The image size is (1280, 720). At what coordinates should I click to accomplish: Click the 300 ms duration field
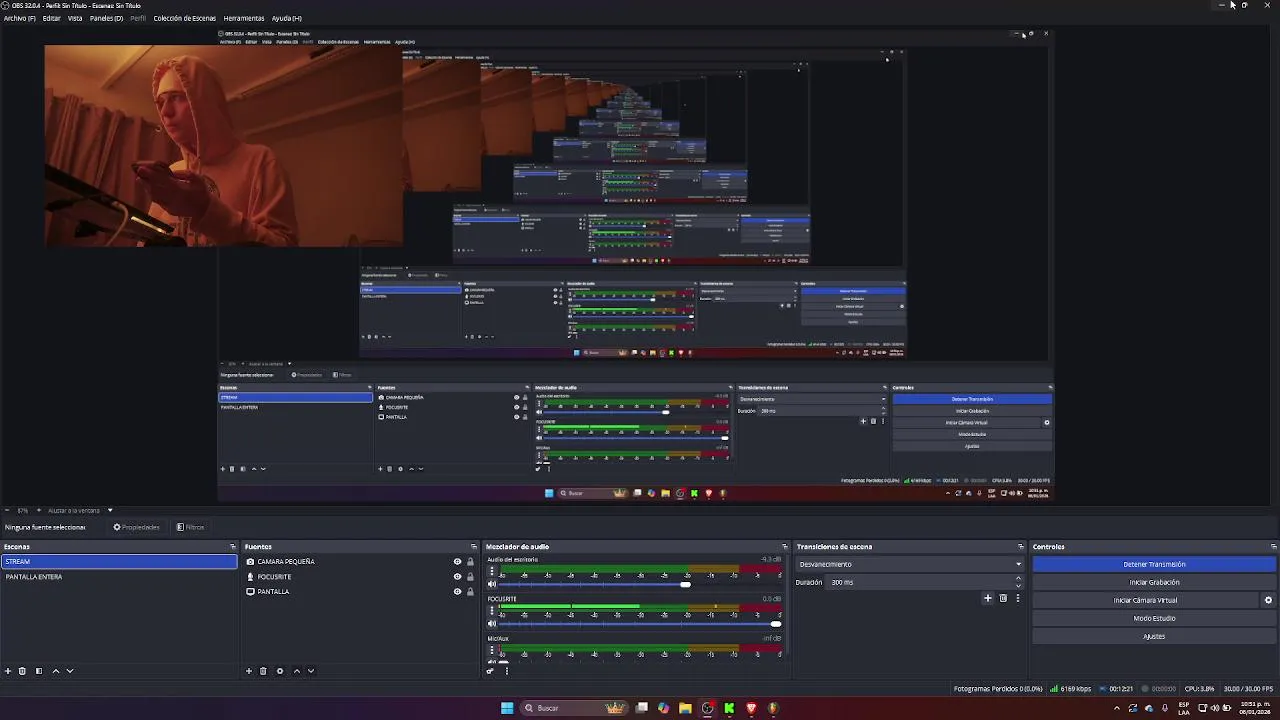(919, 582)
